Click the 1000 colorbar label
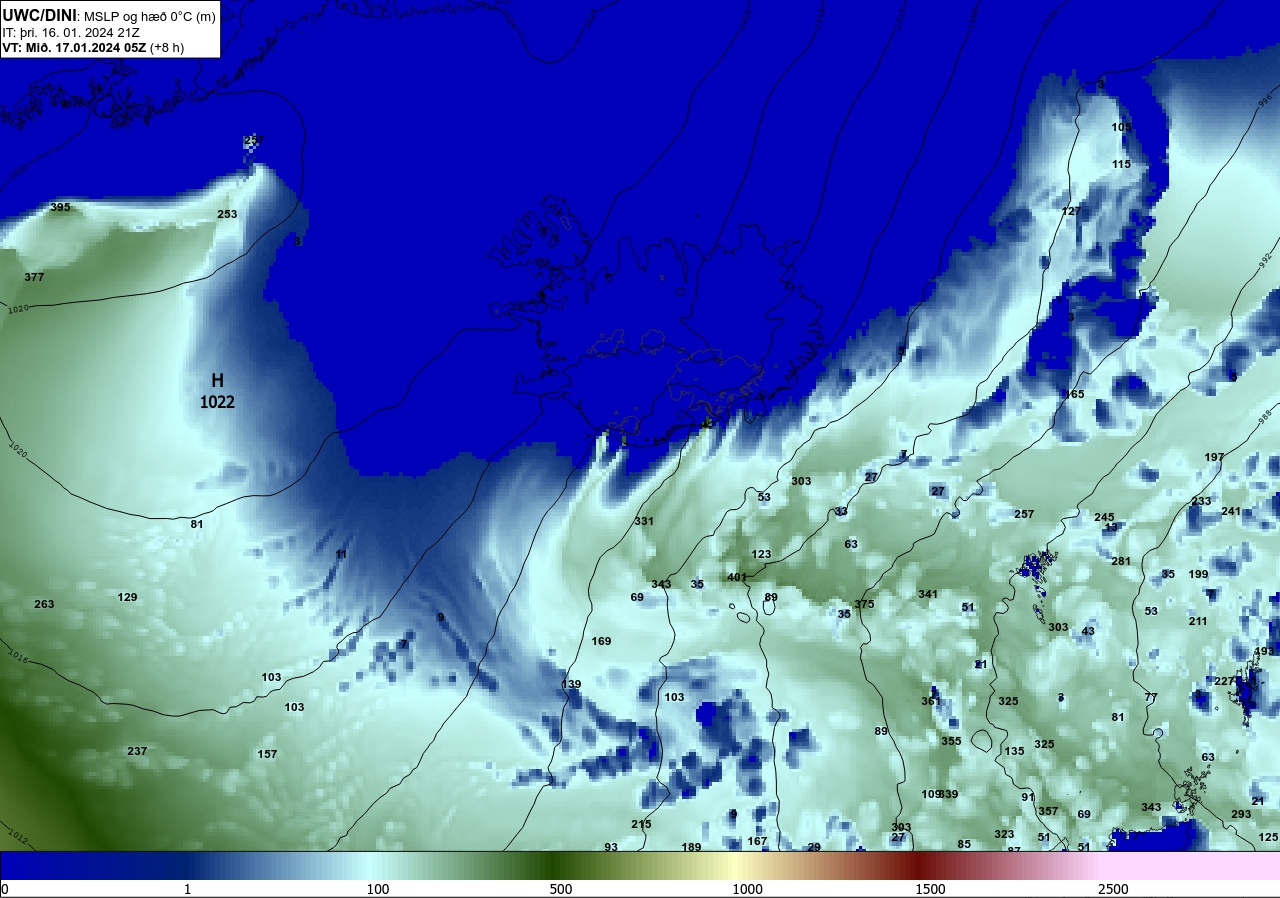Screen dimensions: 1280x898 747,889
